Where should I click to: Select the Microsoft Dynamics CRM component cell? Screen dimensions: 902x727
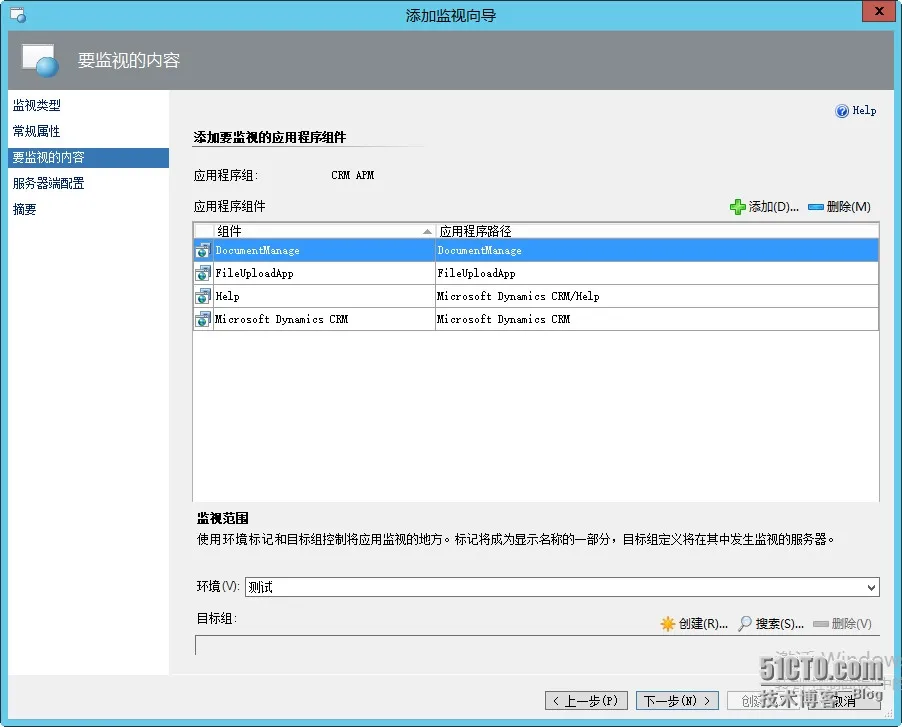(x=324, y=319)
